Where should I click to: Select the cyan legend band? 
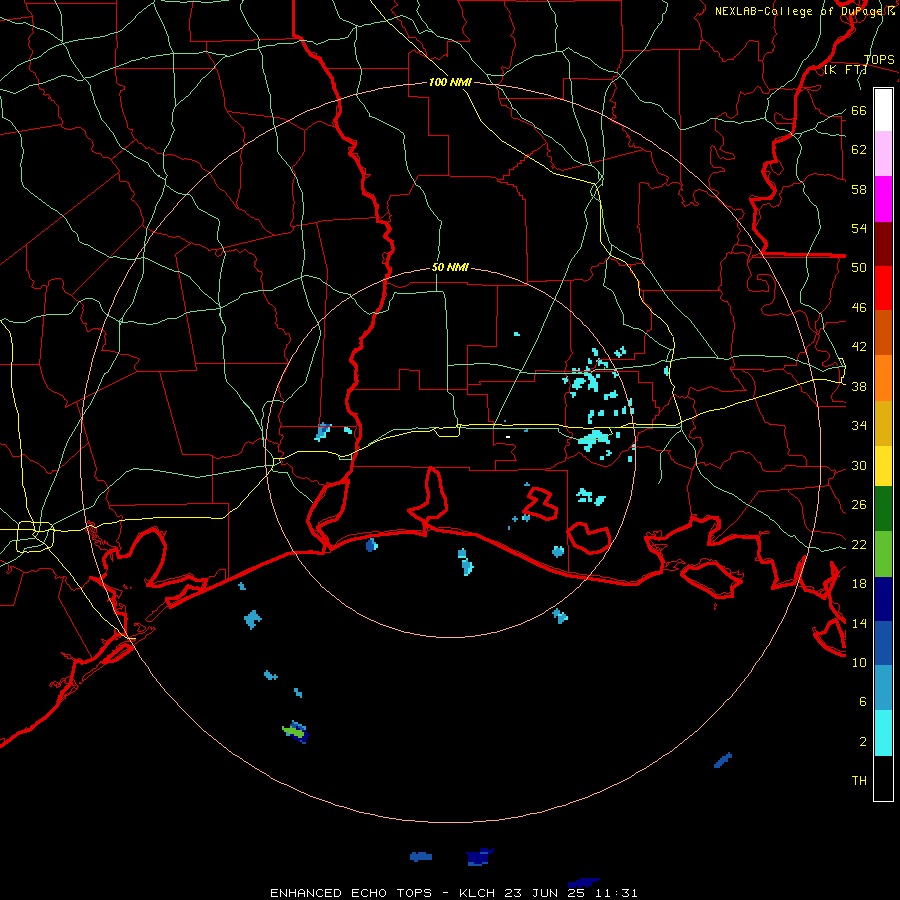click(x=883, y=733)
